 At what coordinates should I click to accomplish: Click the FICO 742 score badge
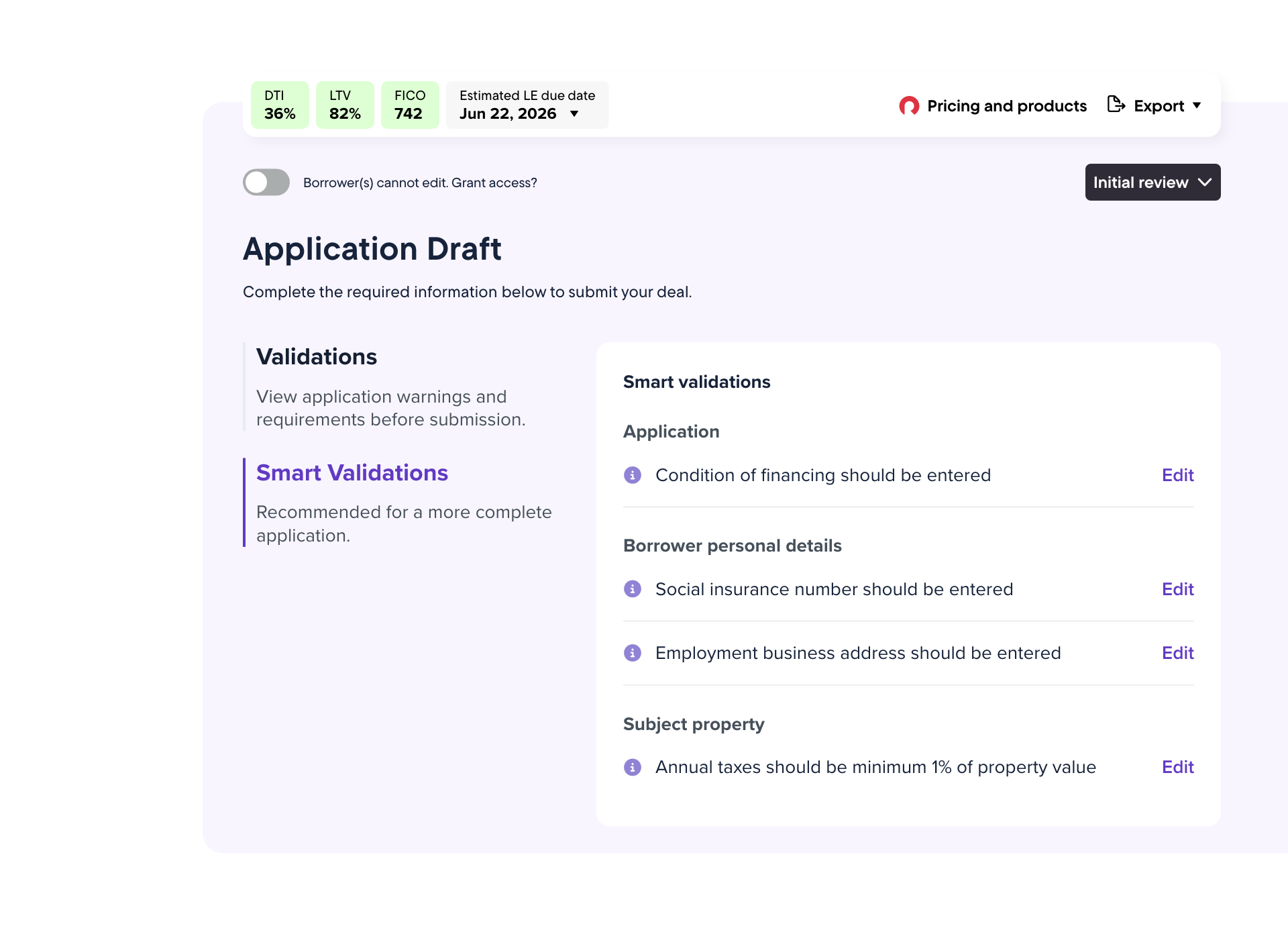click(x=410, y=105)
